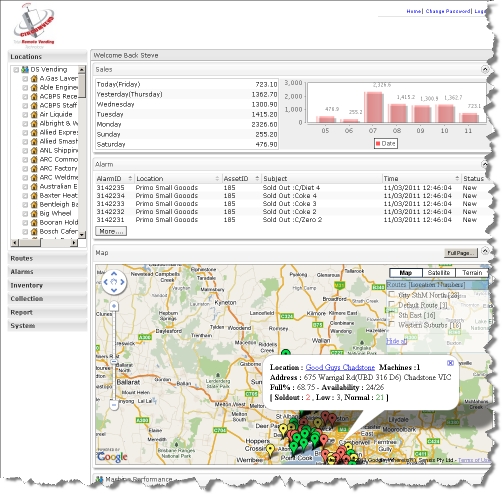Close the Good Guys Chadstone info popup
The width and height of the screenshot is (502, 494).
click(x=450, y=363)
